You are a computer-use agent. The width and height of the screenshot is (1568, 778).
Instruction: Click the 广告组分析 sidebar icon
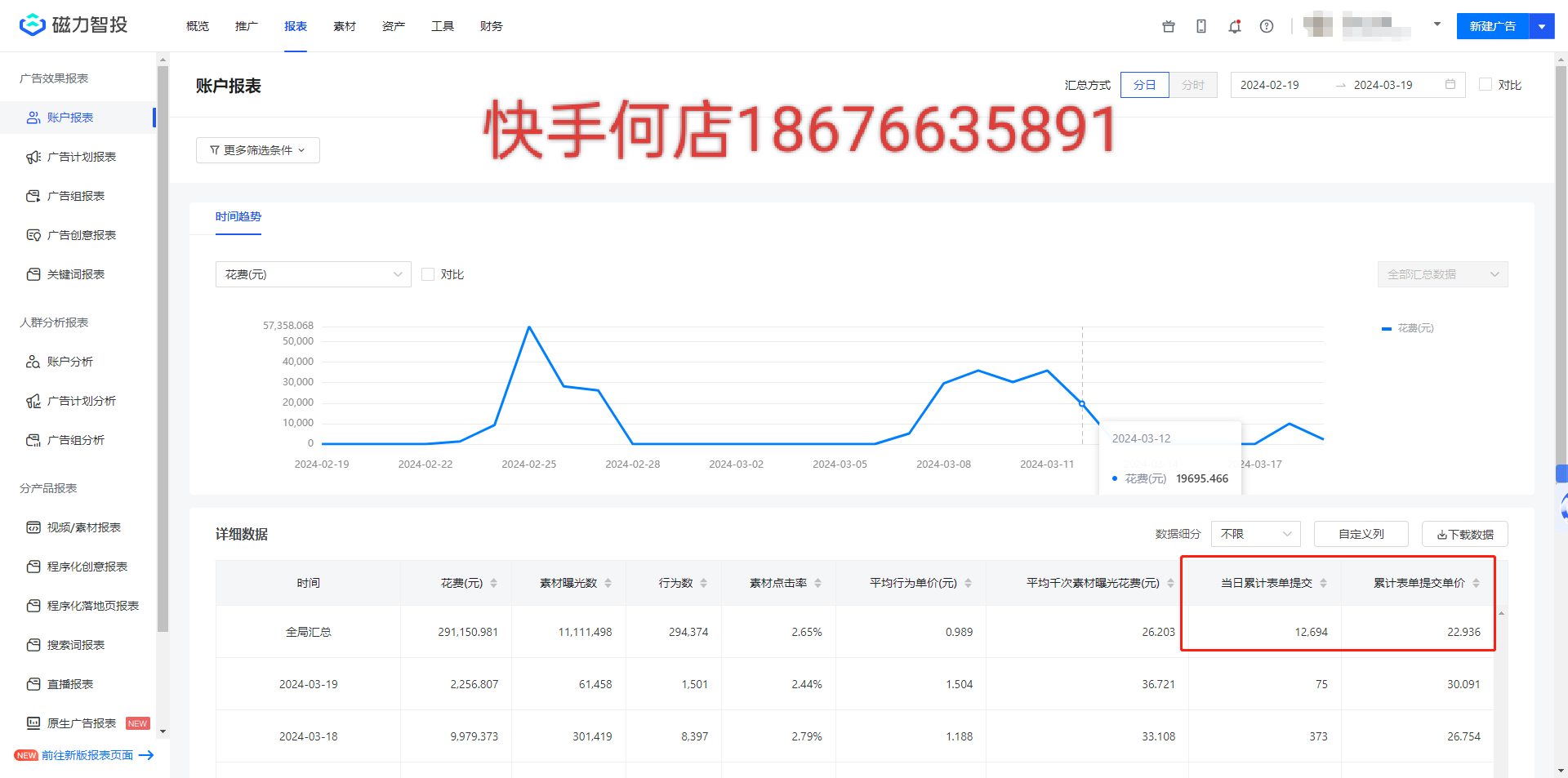point(33,440)
